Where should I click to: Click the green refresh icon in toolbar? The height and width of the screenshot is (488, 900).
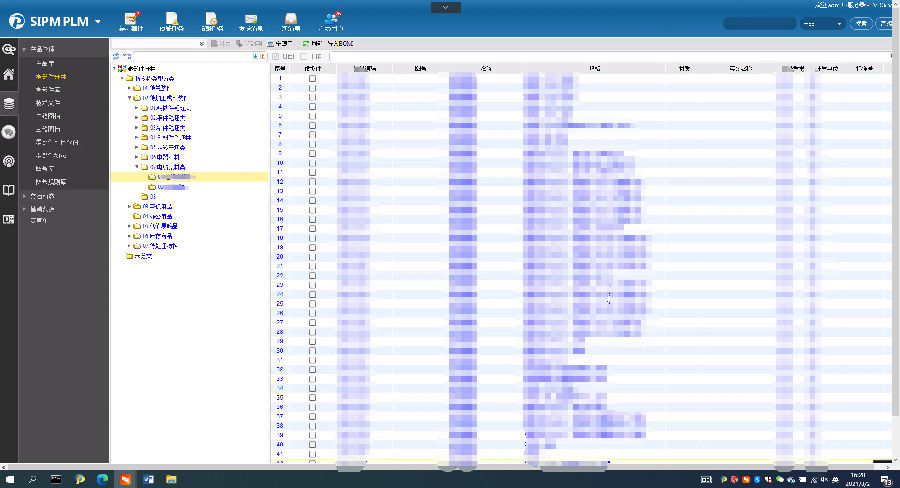(x=306, y=44)
